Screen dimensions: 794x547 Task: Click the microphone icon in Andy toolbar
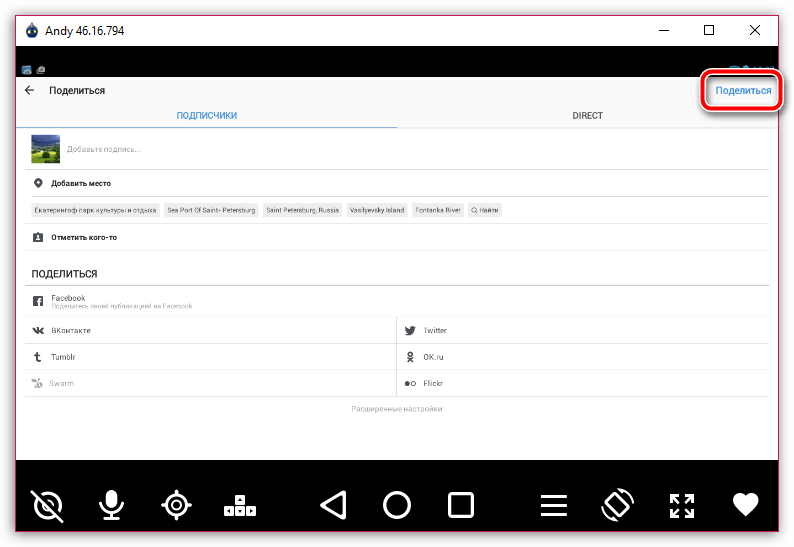(111, 505)
